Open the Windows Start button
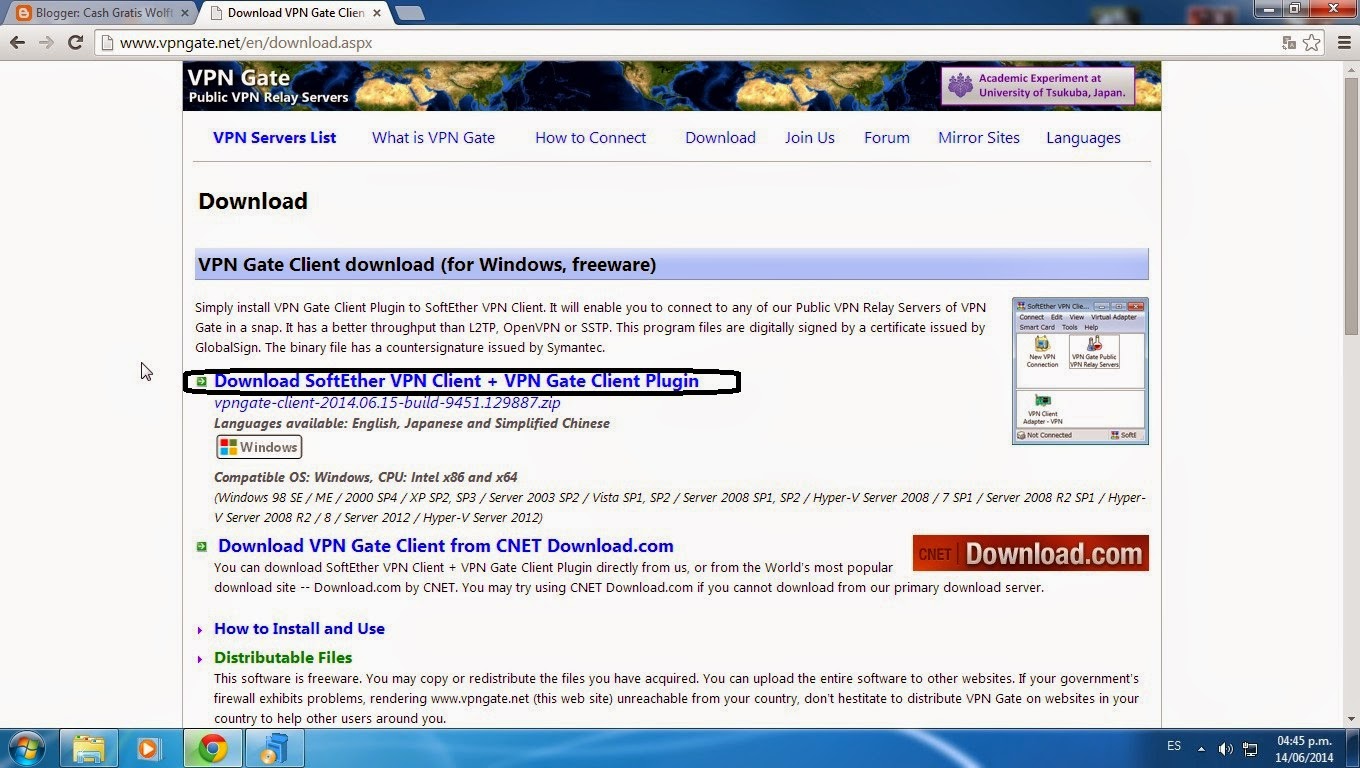 pos(26,748)
